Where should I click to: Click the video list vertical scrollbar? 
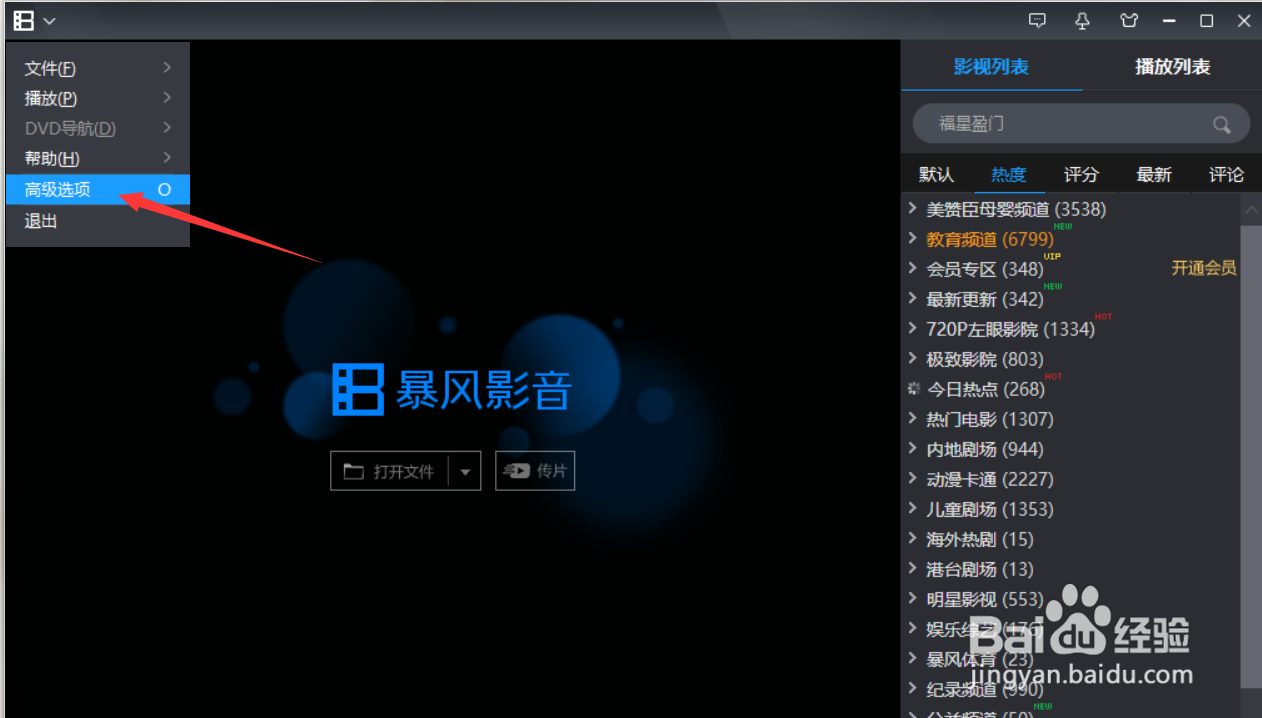1251,456
